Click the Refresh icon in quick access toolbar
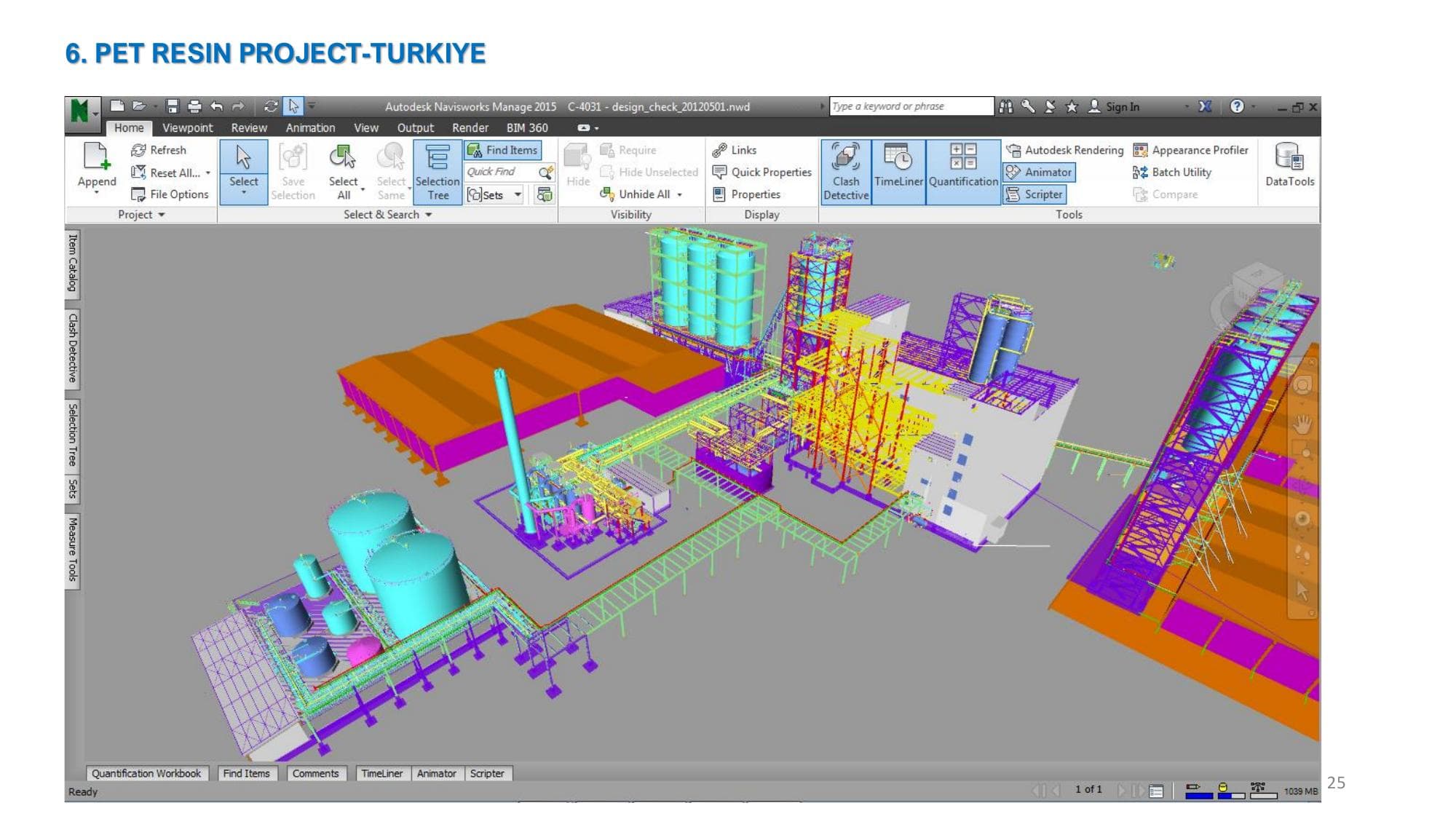 coord(270,106)
